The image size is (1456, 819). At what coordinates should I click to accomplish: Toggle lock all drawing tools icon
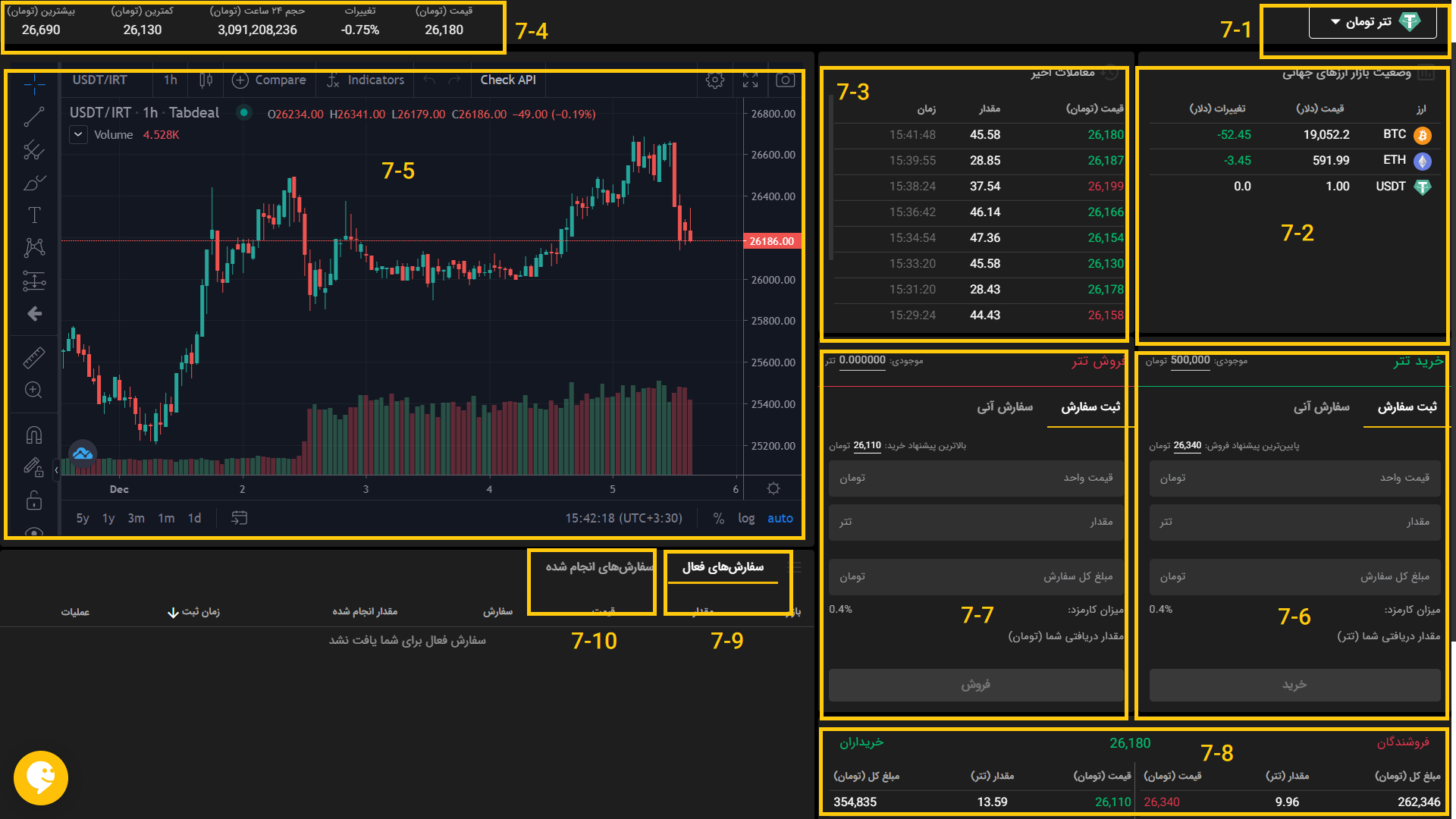pyautogui.click(x=34, y=500)
